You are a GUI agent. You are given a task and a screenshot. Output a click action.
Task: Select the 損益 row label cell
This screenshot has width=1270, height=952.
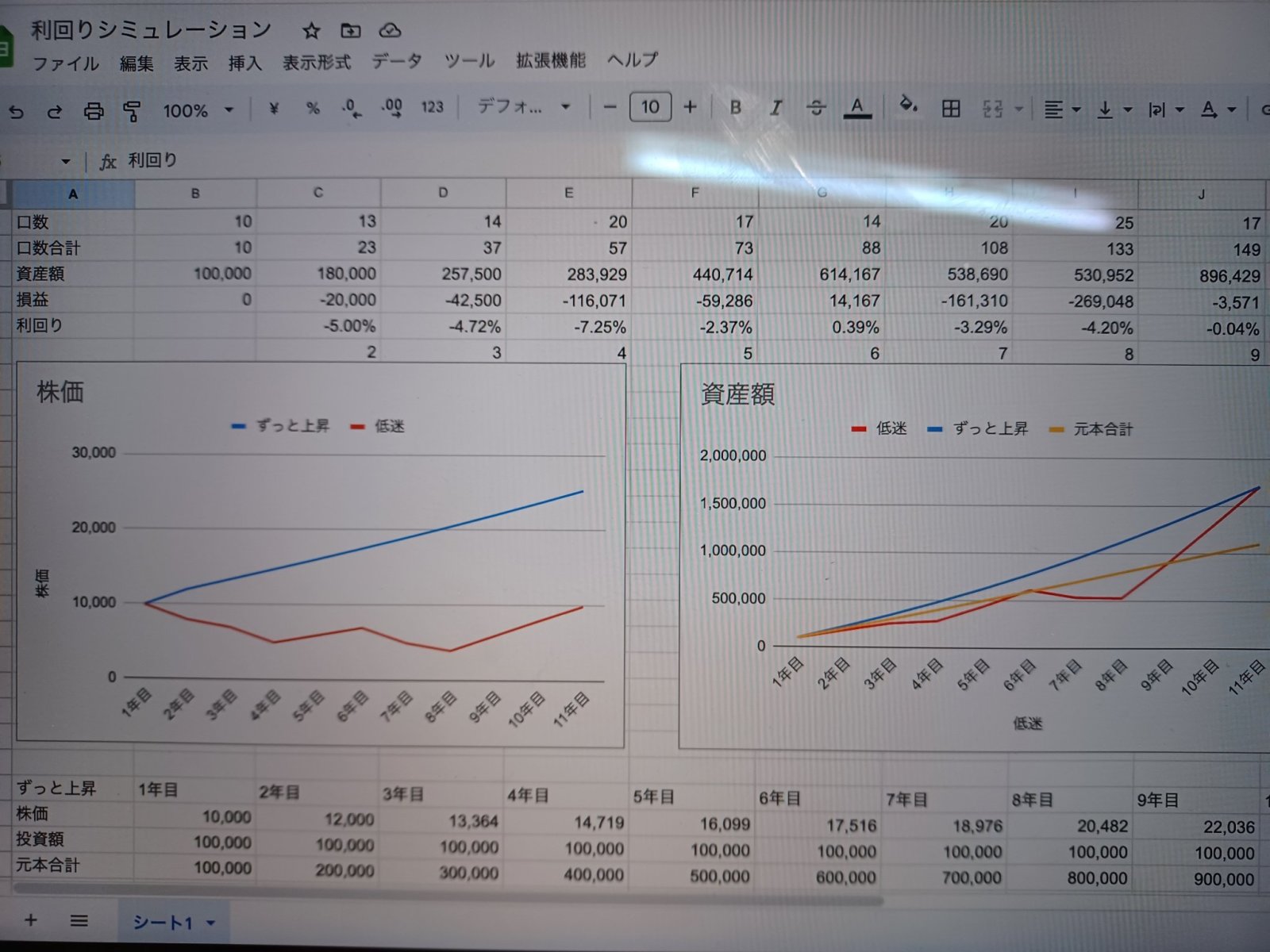[73, 300]
